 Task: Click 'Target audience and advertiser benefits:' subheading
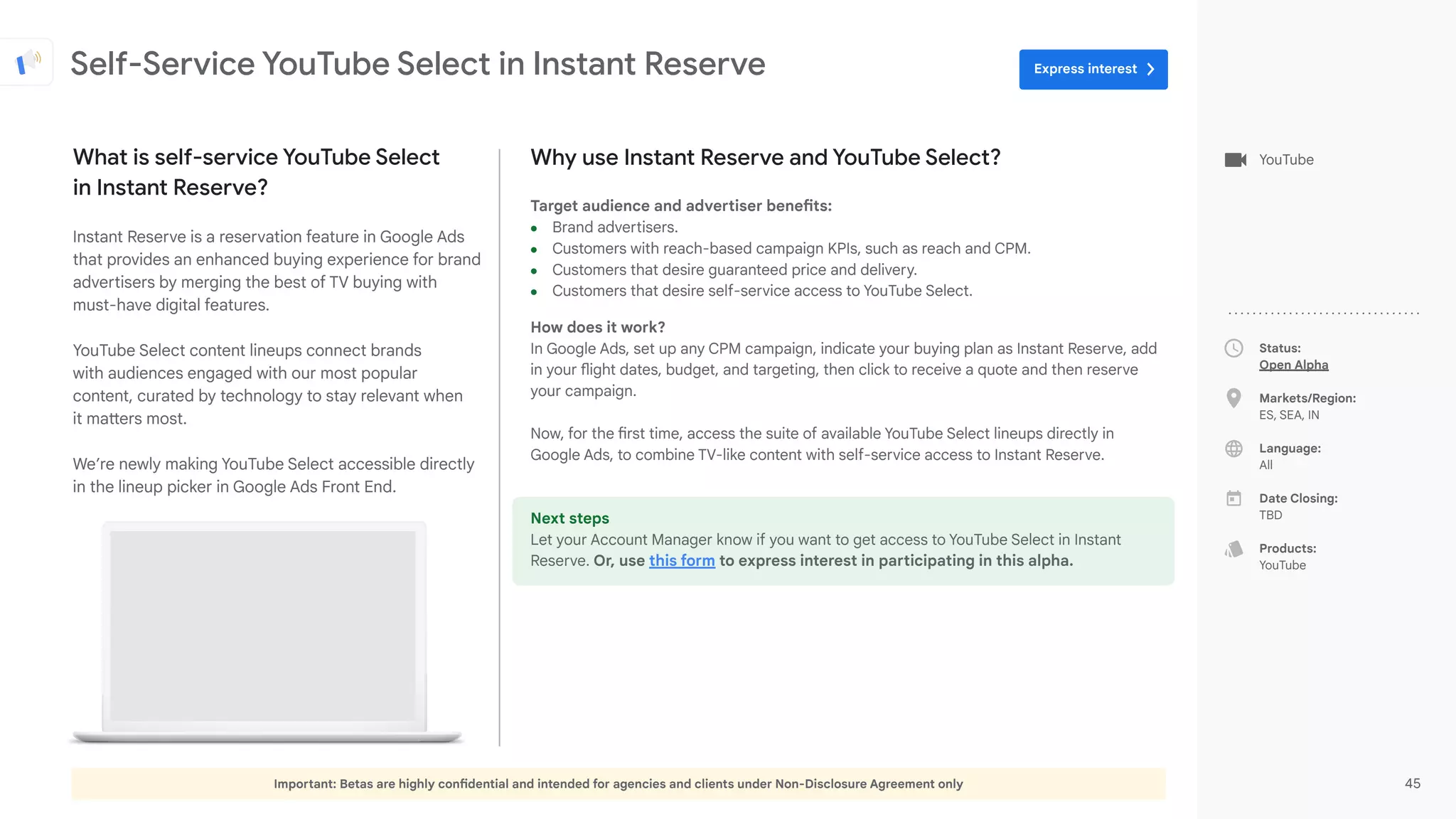point(681,206)
